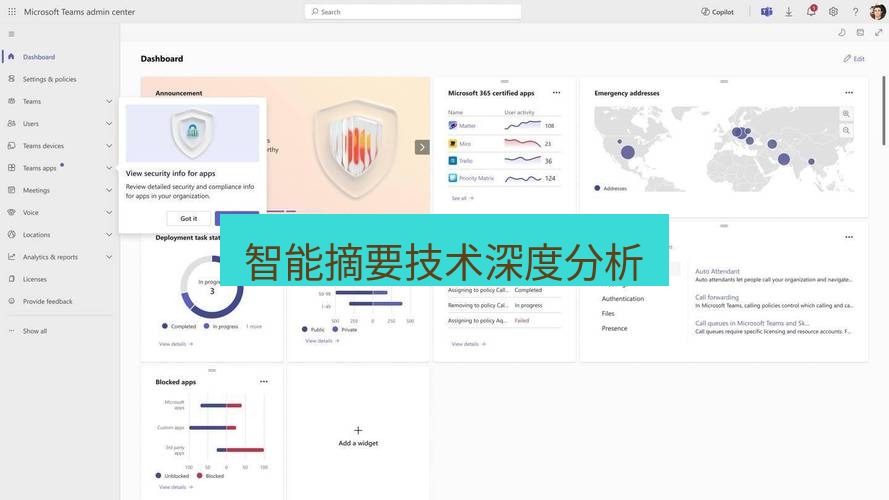Expand the Teams devices section chevron

[109, 146]
